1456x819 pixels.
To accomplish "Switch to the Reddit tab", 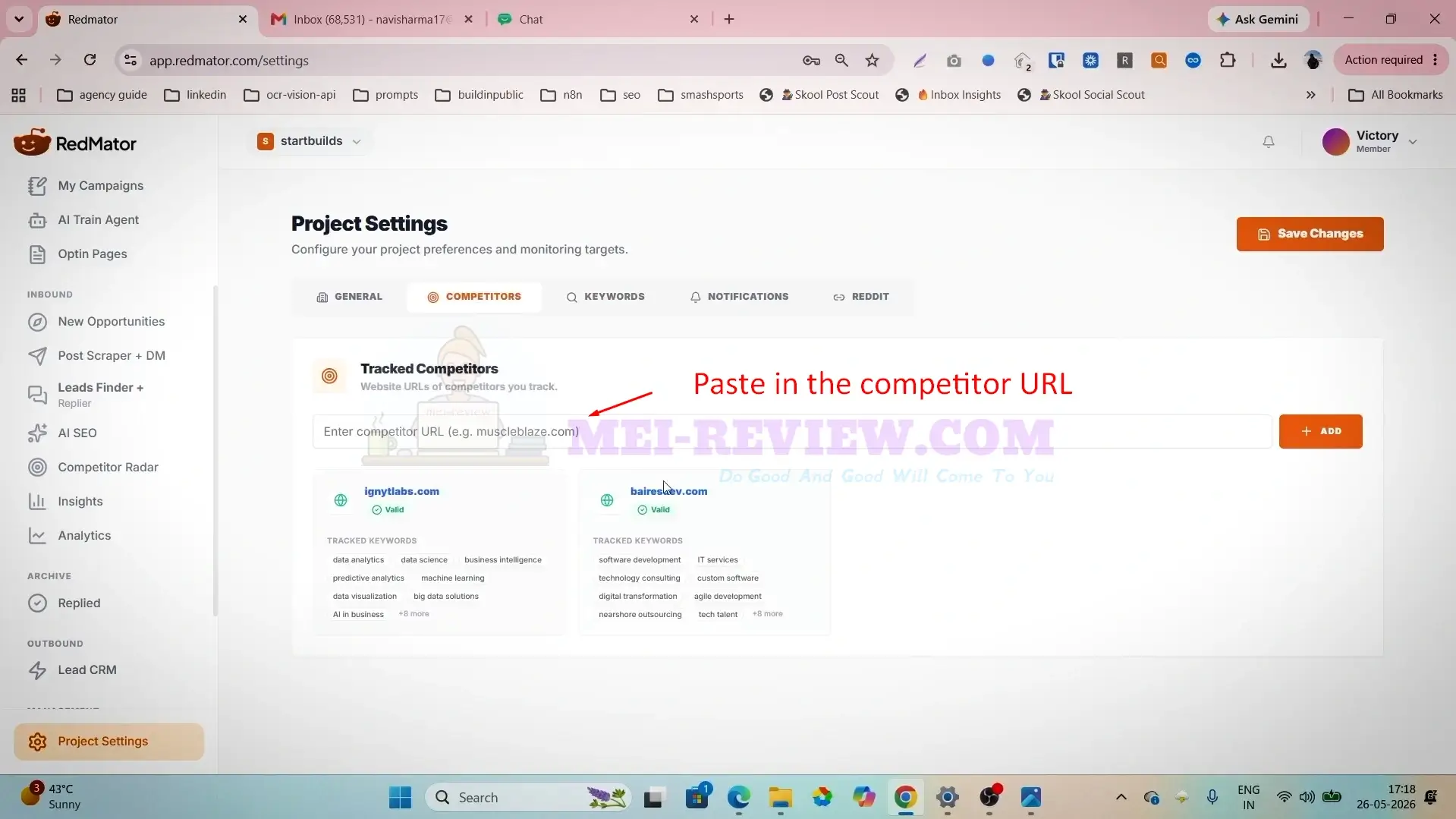I will (x=861, y=297).
